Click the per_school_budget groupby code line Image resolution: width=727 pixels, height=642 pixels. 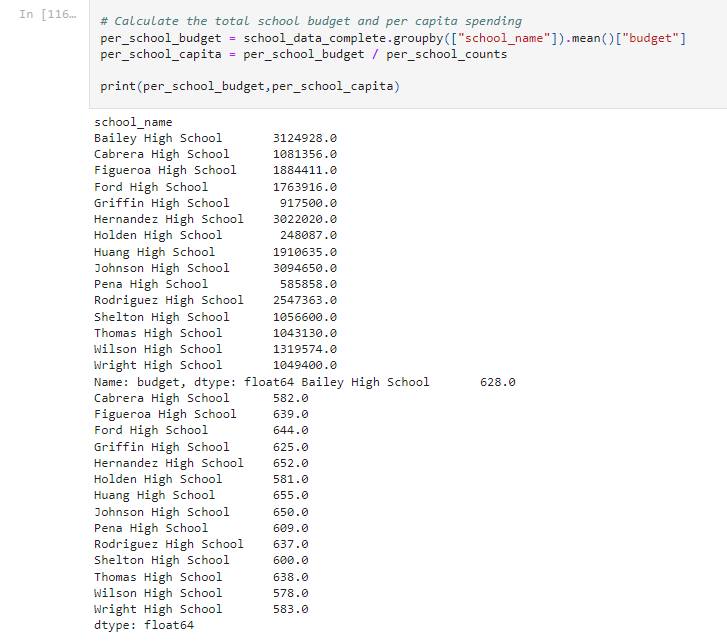coord(393,38)
